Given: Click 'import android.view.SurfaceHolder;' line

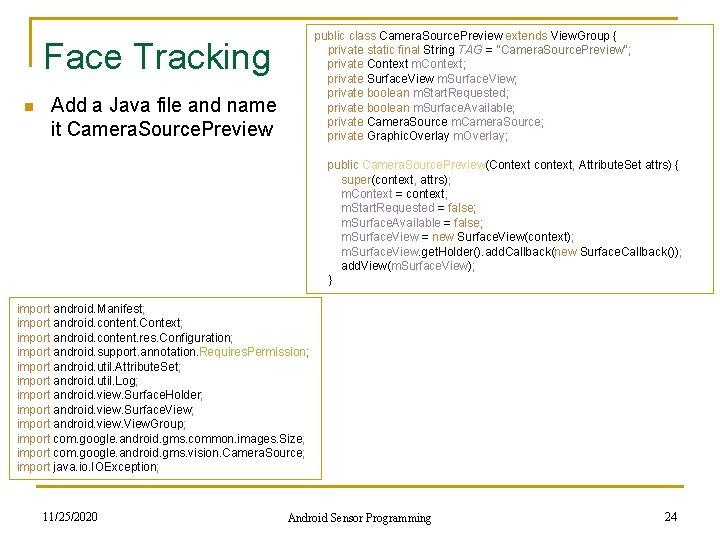Looking at the screenshot, I should (110, 395).
